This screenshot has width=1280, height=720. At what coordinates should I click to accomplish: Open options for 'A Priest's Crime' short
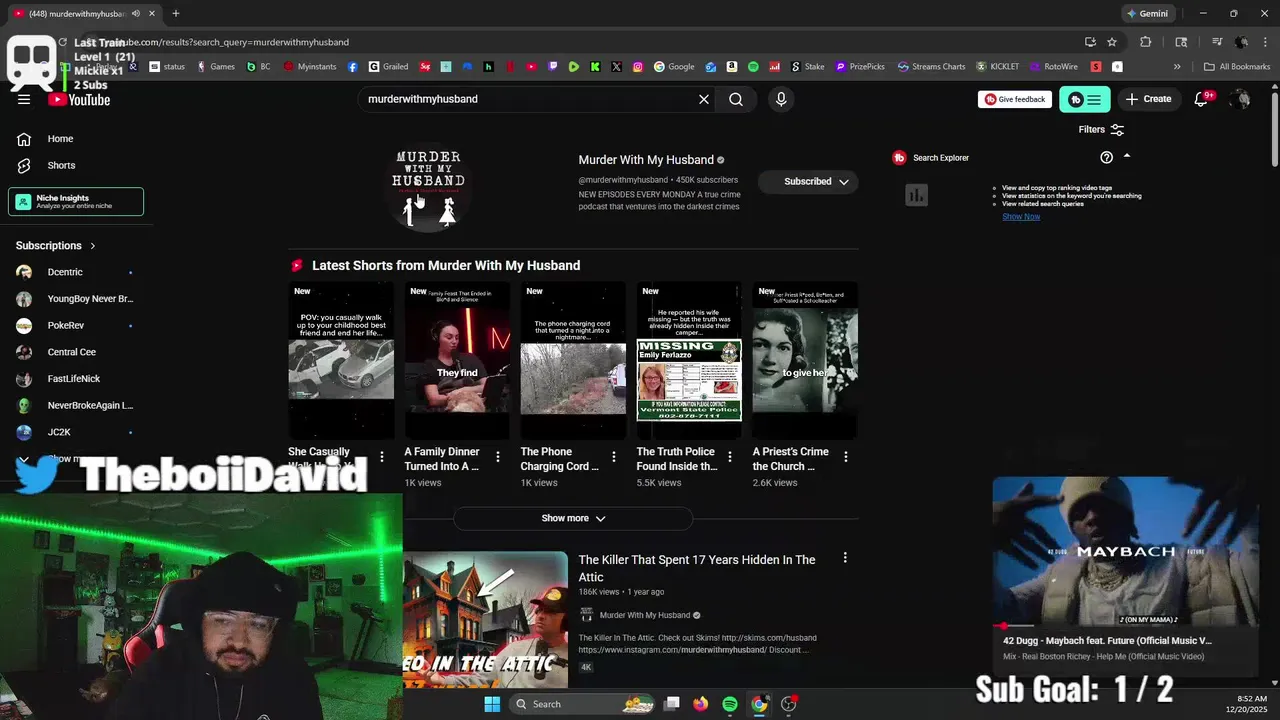point(845,457)
